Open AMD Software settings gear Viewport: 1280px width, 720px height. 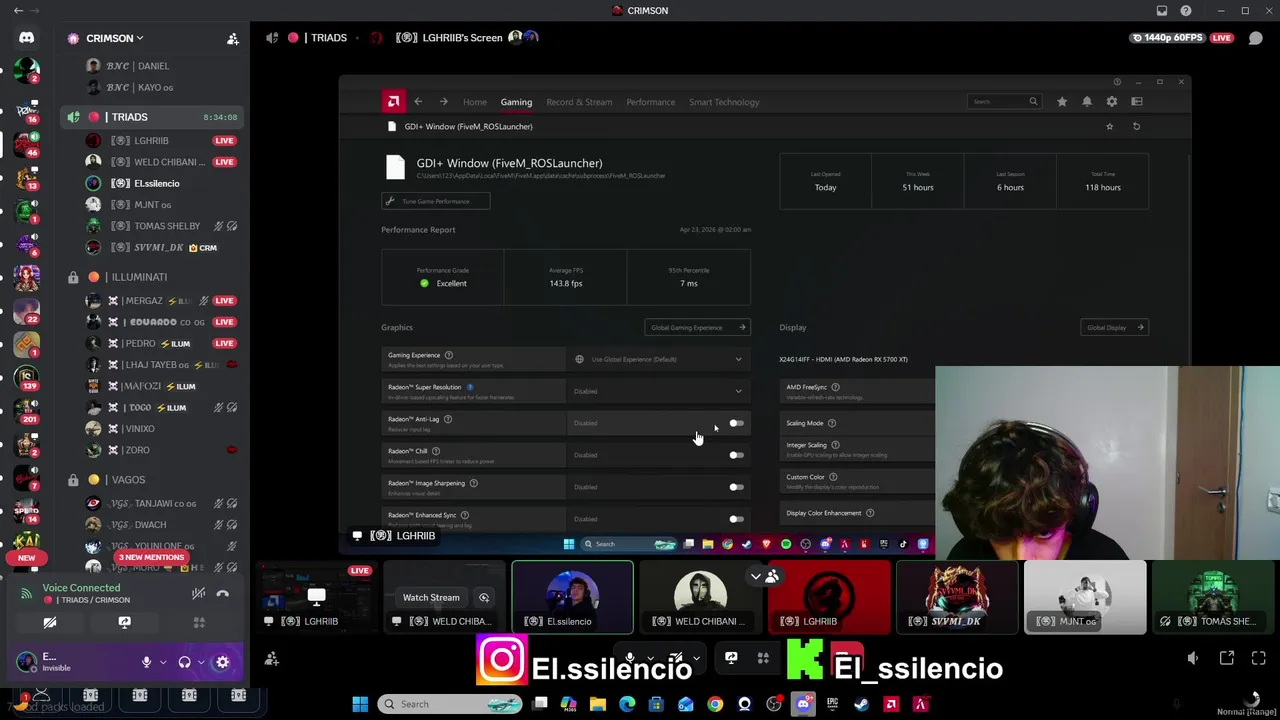[x=1112, y=101]
